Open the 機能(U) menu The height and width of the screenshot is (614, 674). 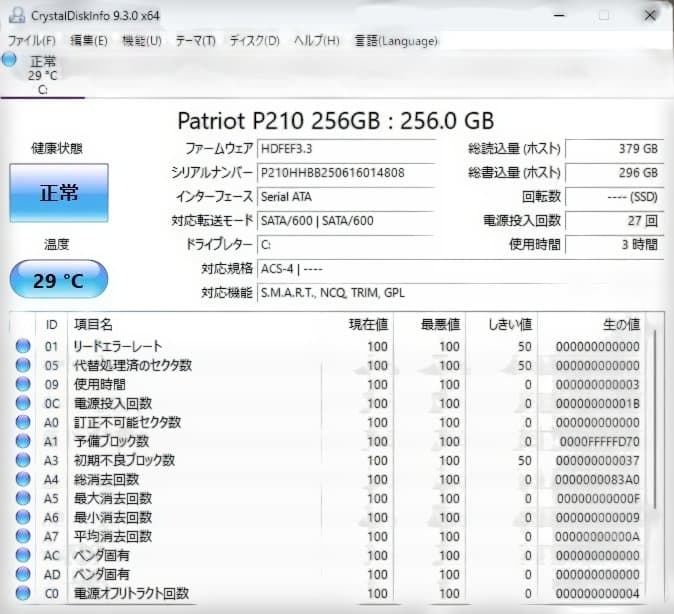click(x=142, y=41)
